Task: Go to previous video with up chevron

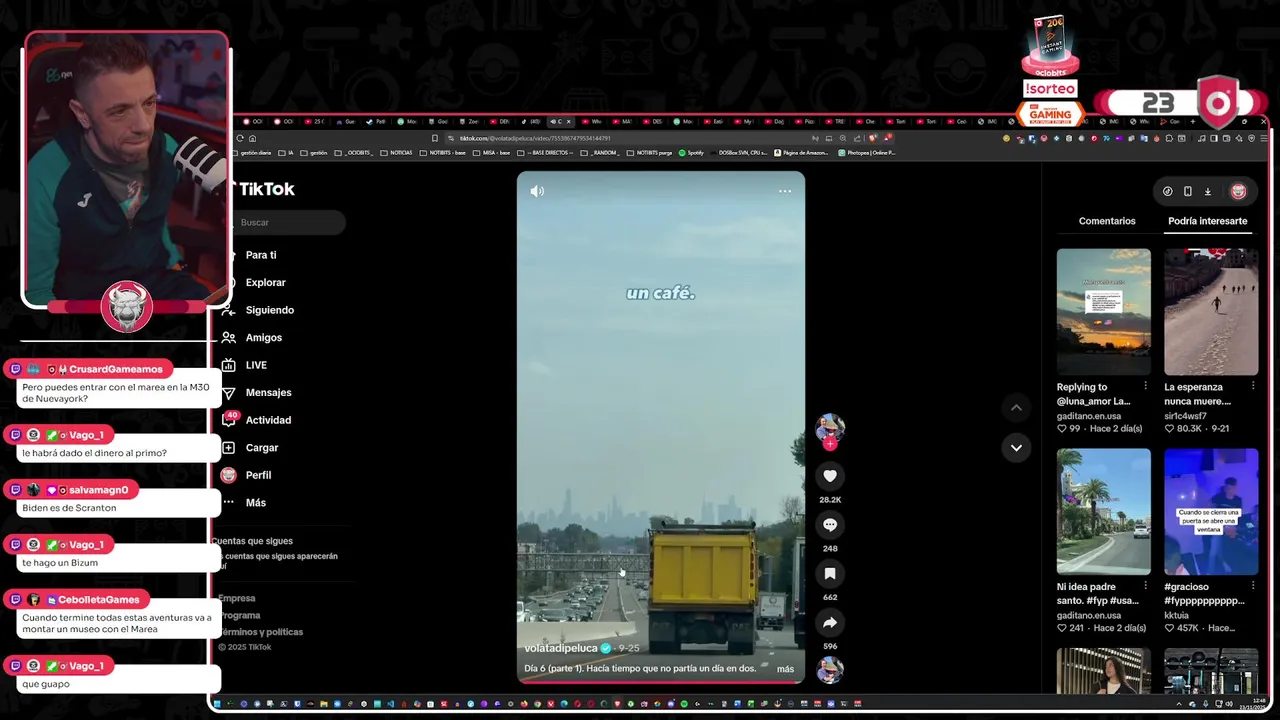Action: coord(1016,407)
